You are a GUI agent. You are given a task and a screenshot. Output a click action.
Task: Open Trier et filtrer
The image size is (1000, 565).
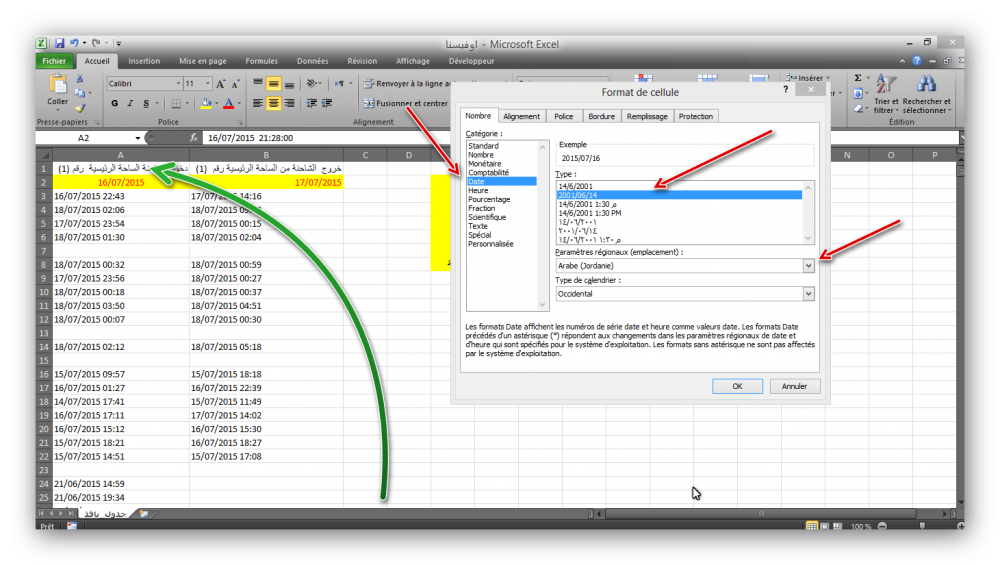[x=886, y=94]
